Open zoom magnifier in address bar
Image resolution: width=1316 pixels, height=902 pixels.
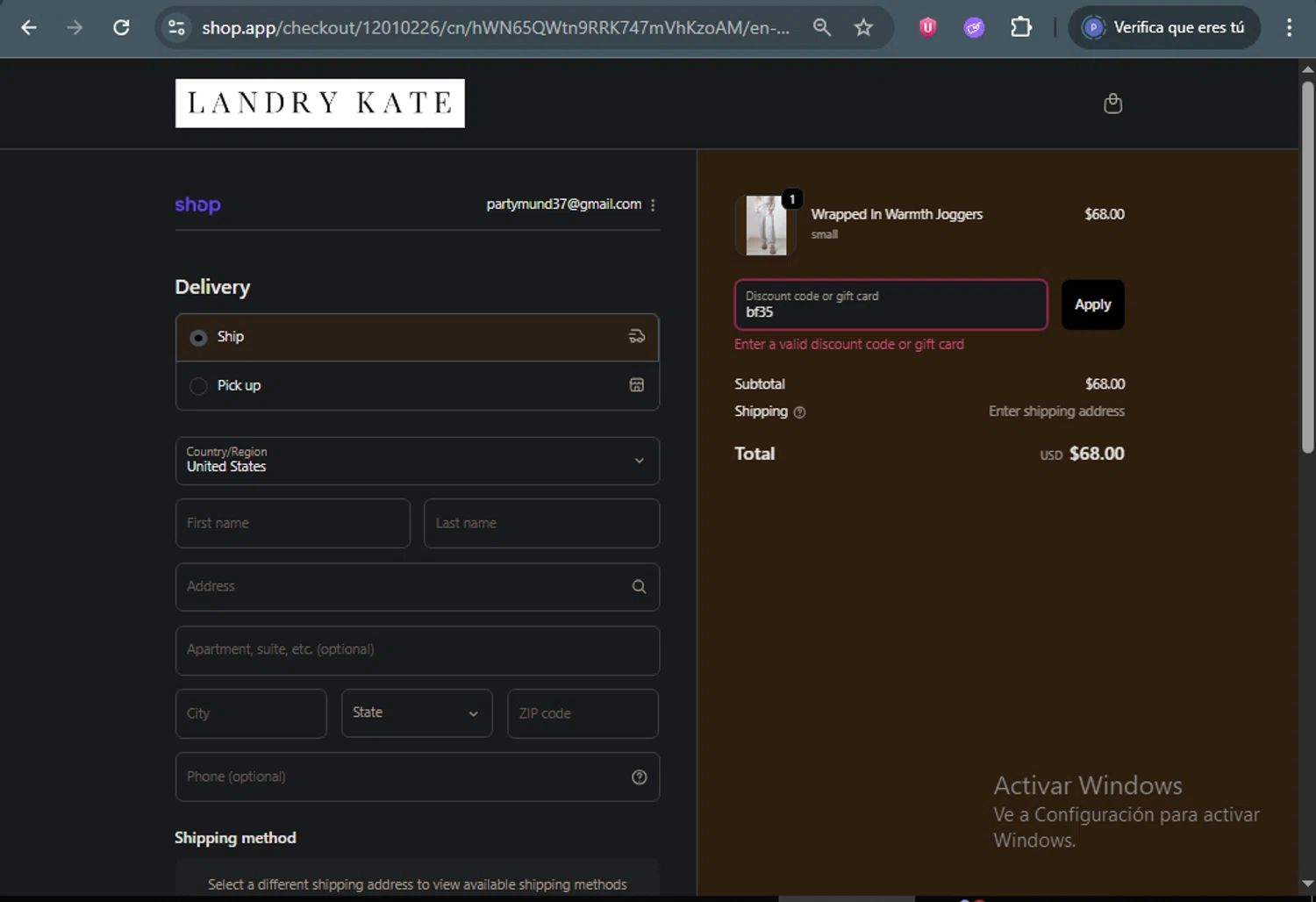[821, 27]
